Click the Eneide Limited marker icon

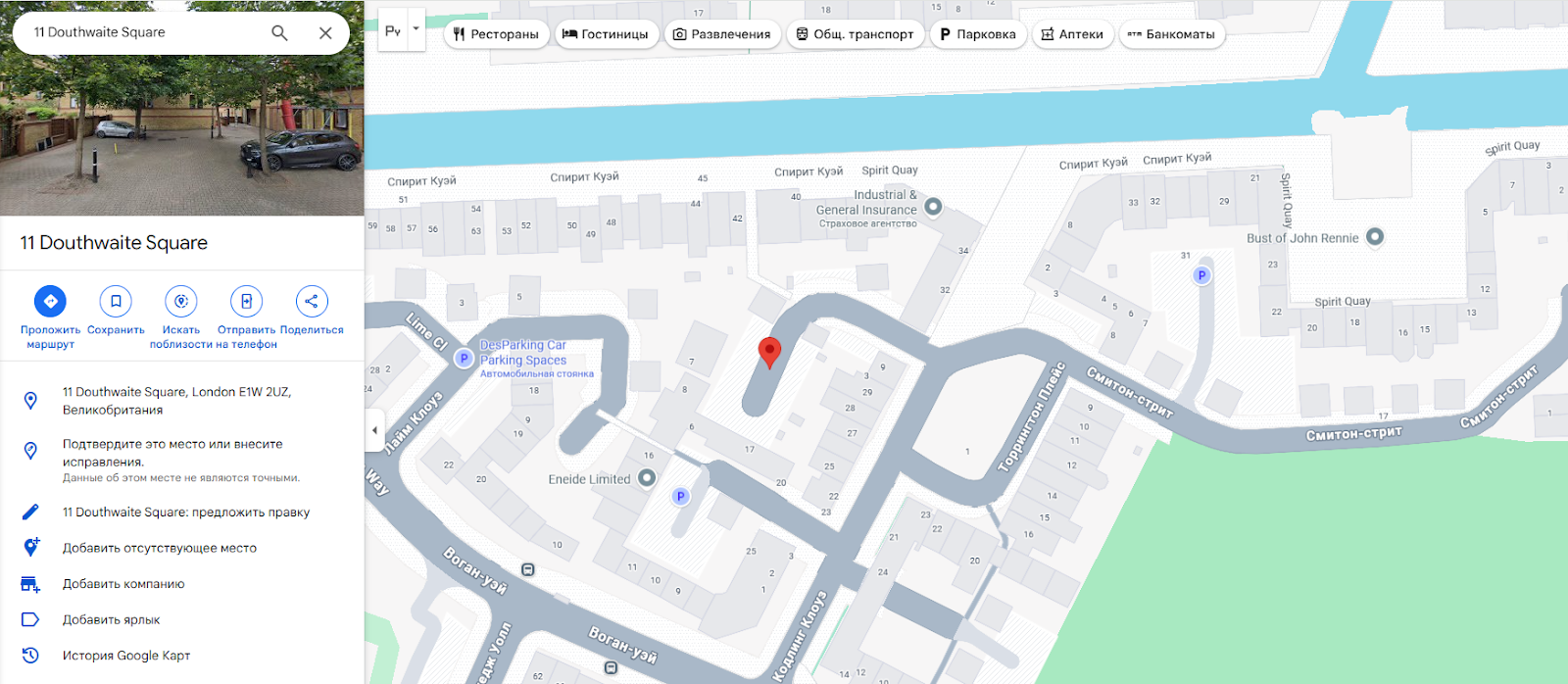click(647, 477)
